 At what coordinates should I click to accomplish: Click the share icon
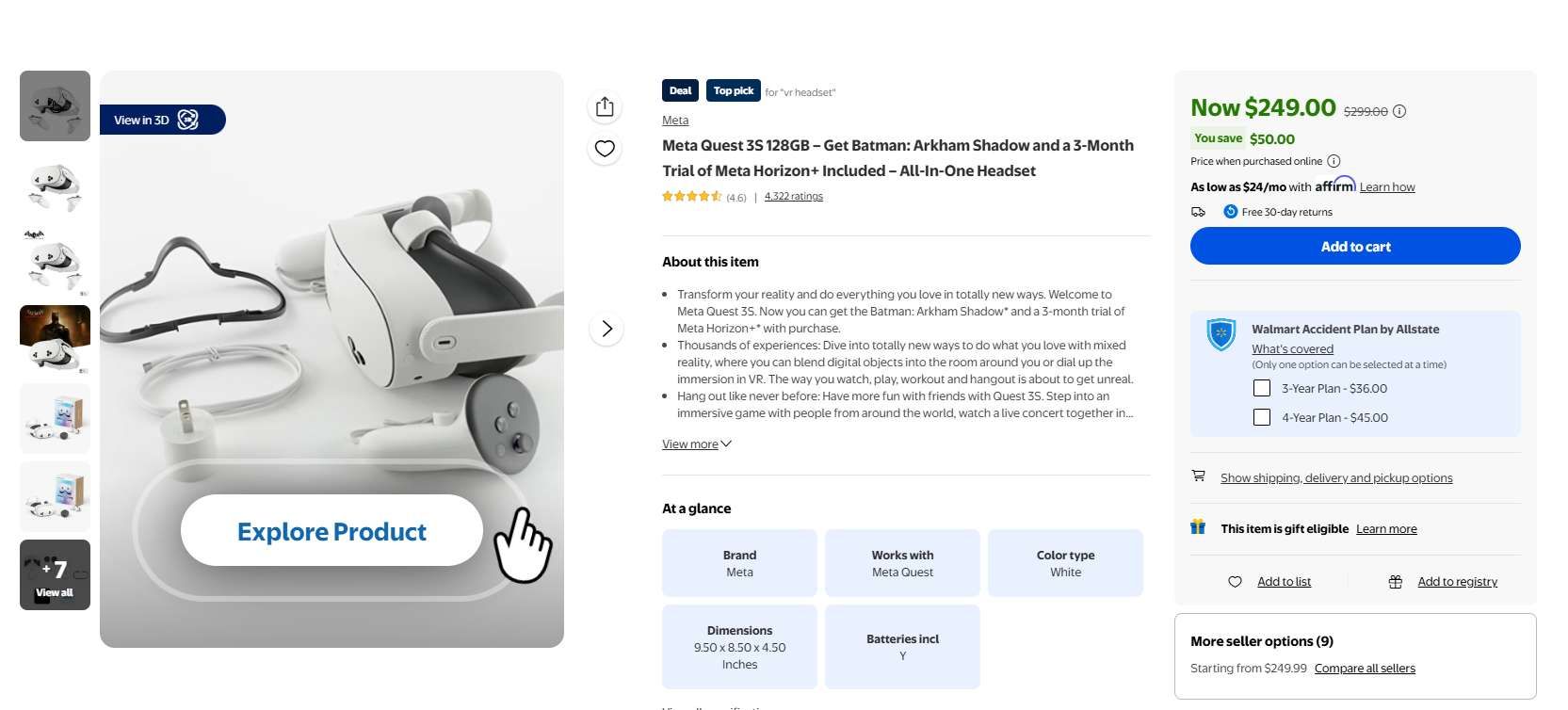[605, 107]
